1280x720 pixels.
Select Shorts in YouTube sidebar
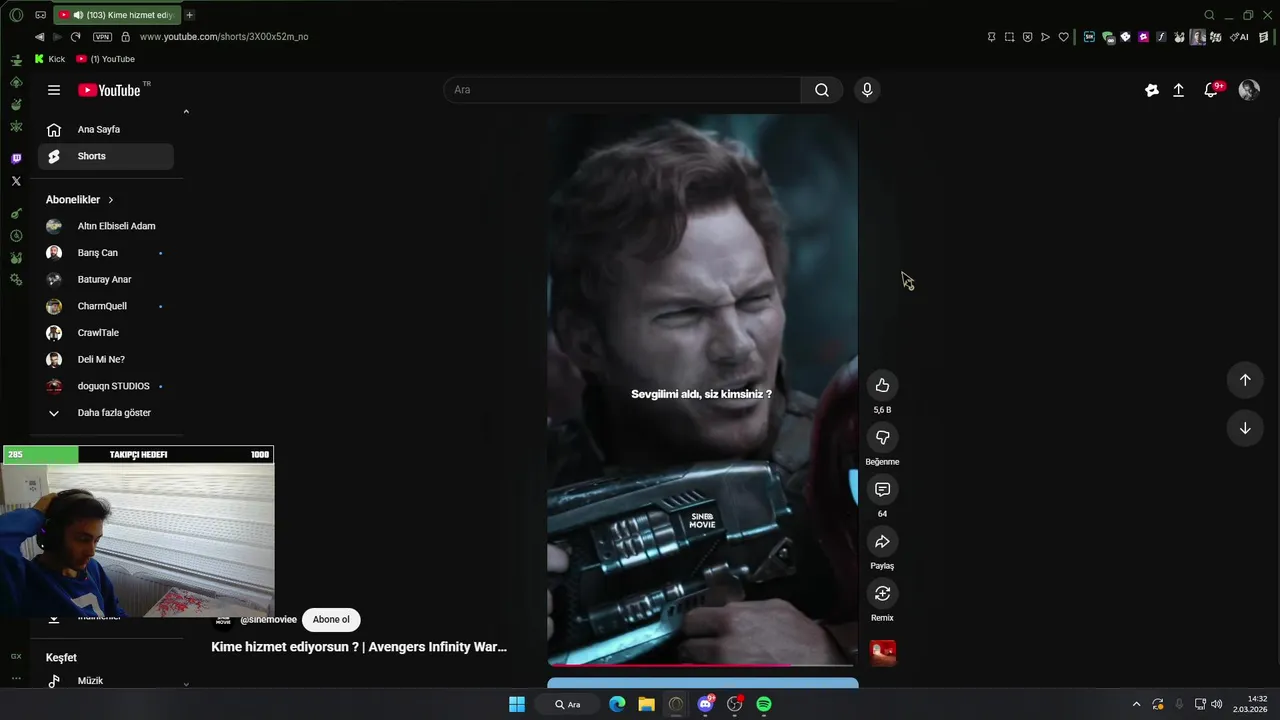[106, 156]
